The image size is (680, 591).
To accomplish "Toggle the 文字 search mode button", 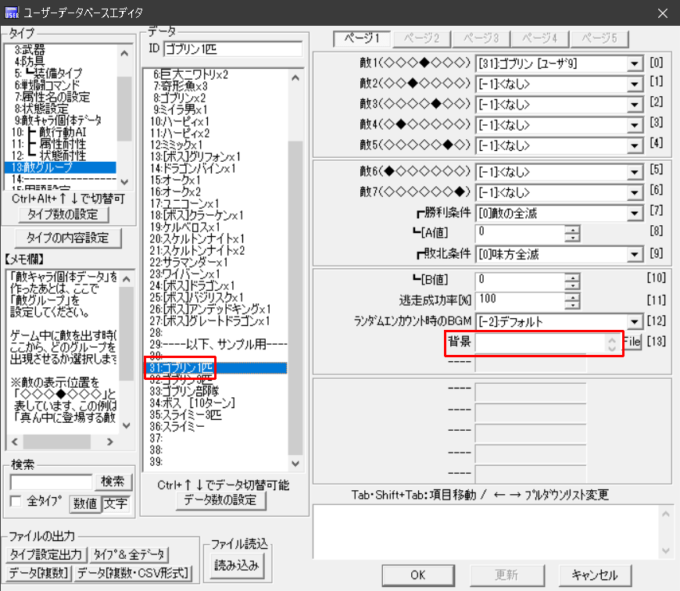I will (x=115, y=501).
